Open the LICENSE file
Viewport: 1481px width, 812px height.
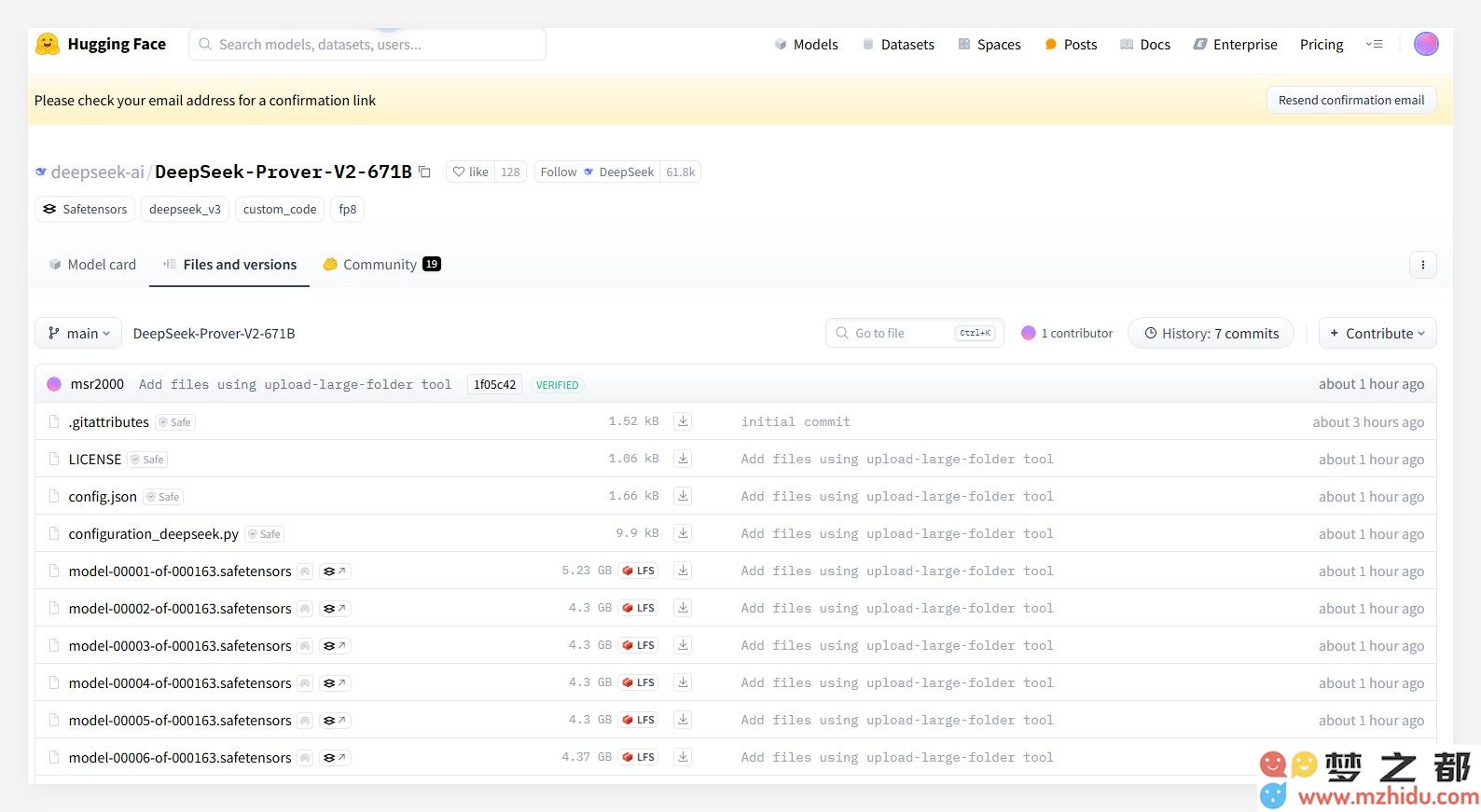95,460
